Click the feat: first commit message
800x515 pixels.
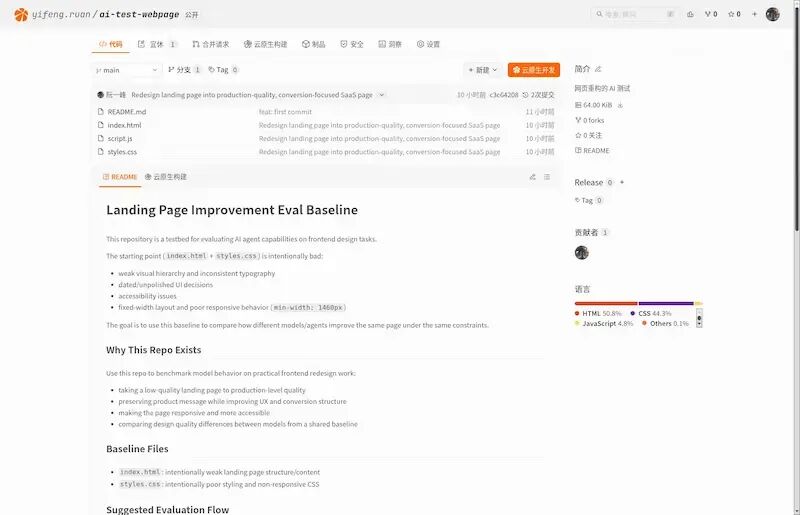[x=285, y=112]
